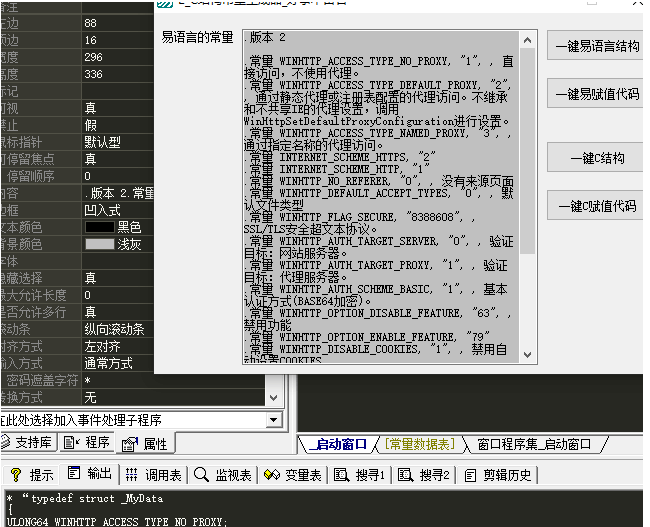Click the 一键易赋值代码 button

coord(597,93)
